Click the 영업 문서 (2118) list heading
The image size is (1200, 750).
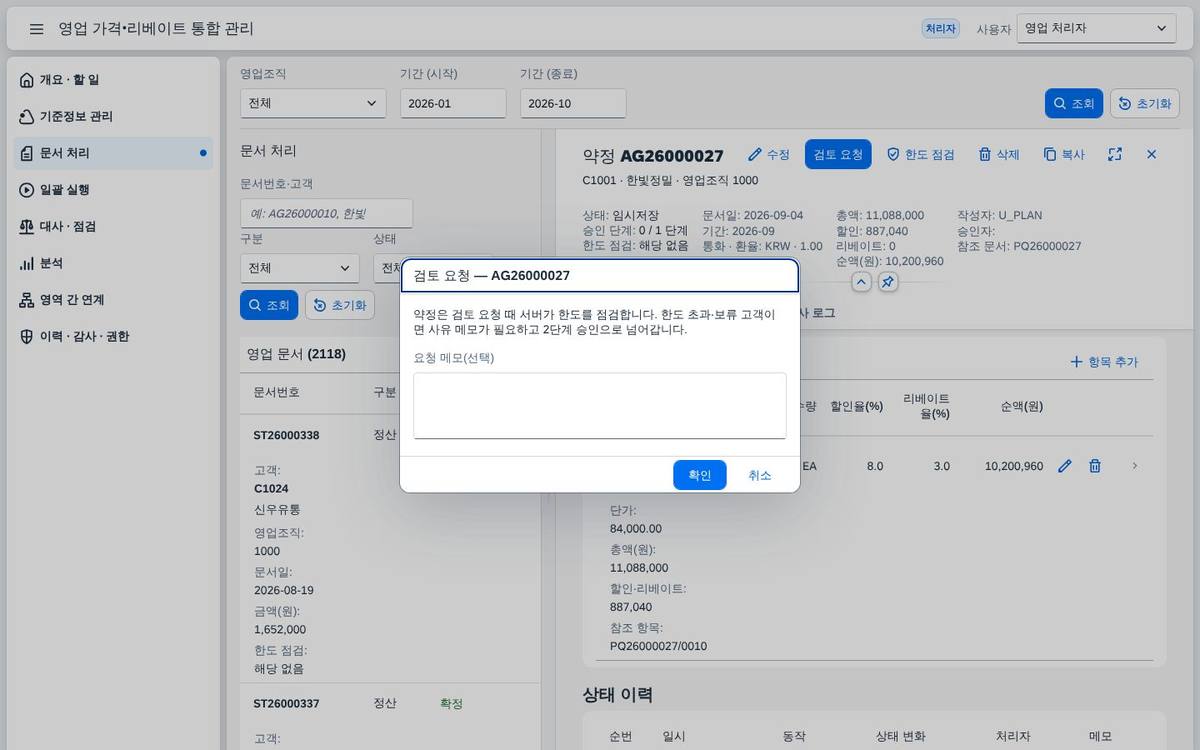[x=296, y=354]
